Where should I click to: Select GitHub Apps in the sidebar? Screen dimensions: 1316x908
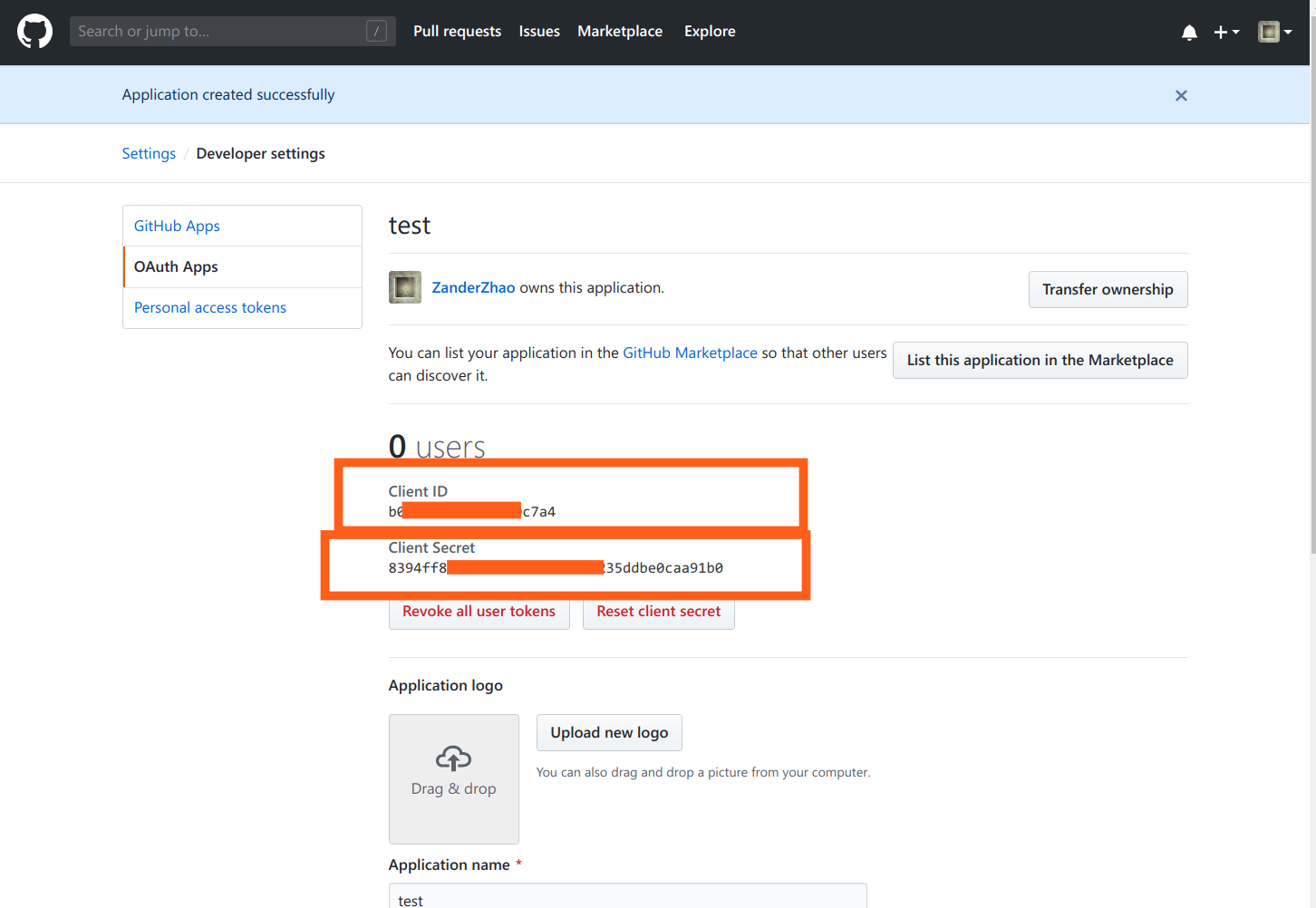(x=242, y=226)
